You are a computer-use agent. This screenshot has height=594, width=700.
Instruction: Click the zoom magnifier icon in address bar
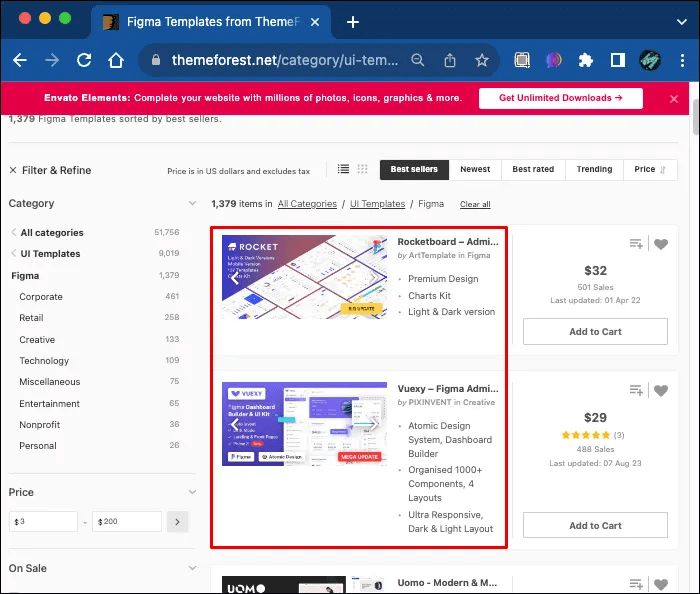point(417,60)
